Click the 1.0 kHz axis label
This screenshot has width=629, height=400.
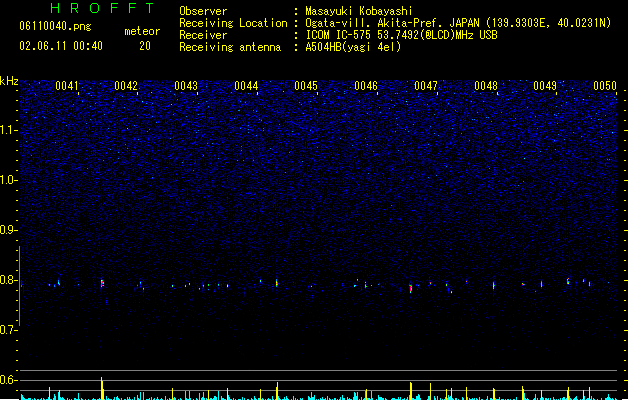pyautogui.click(x=9, y=180)
